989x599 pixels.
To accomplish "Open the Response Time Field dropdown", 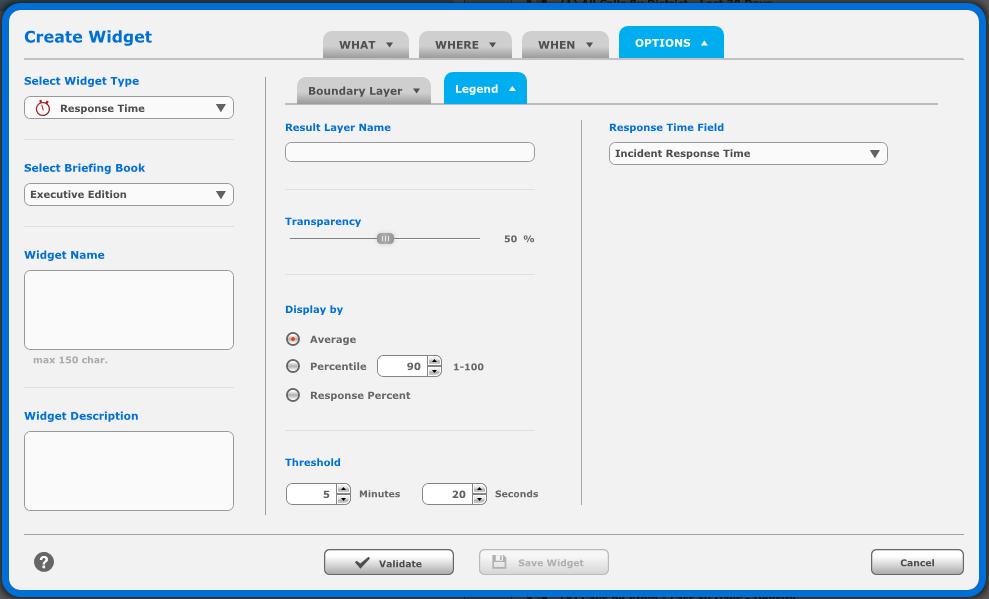I will [x=747, y=153].
